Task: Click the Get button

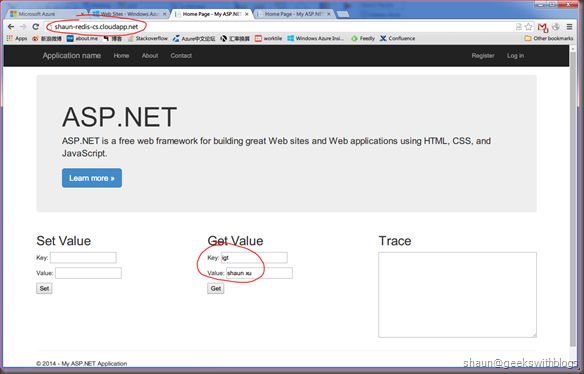Action: (x=216, y=288)
